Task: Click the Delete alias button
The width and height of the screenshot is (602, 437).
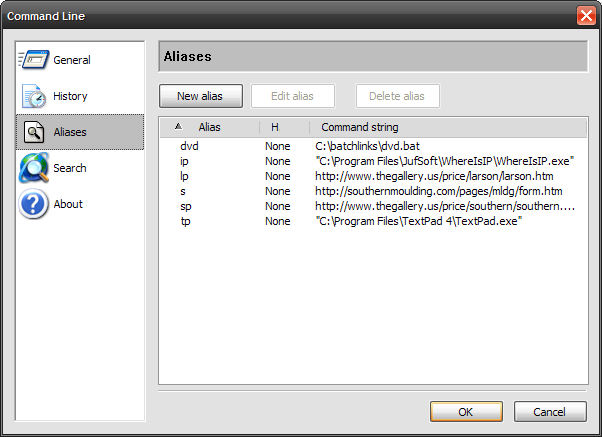Action: 397,96
